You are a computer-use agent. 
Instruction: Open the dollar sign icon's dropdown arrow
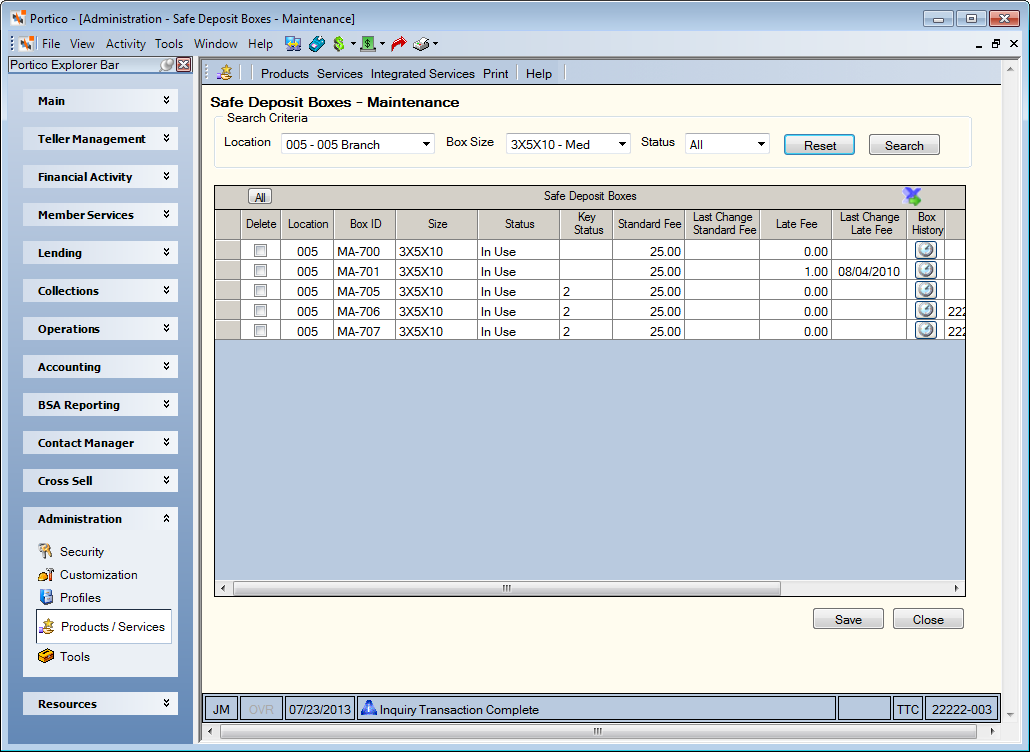tap(353, 44)
